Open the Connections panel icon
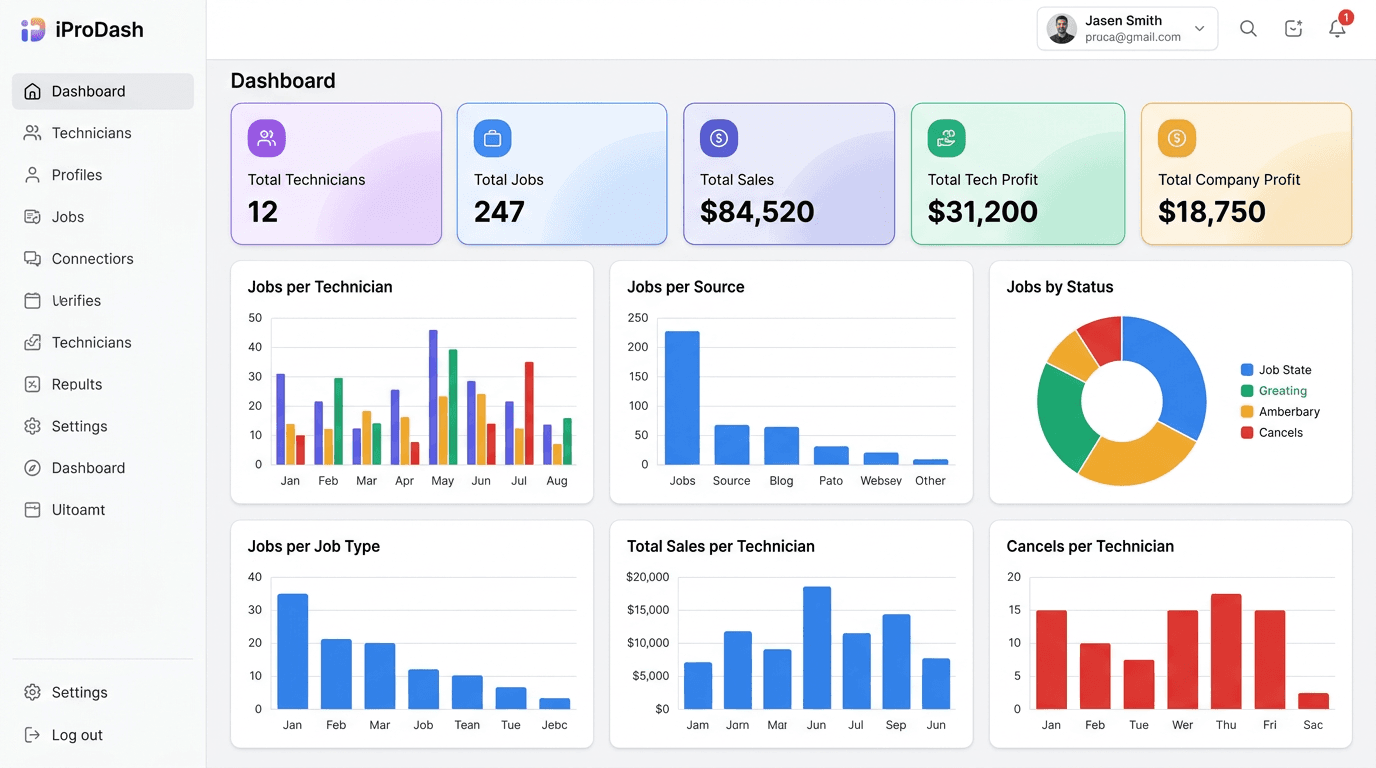This screenshot has width=1376, height=768. (33, 258)
